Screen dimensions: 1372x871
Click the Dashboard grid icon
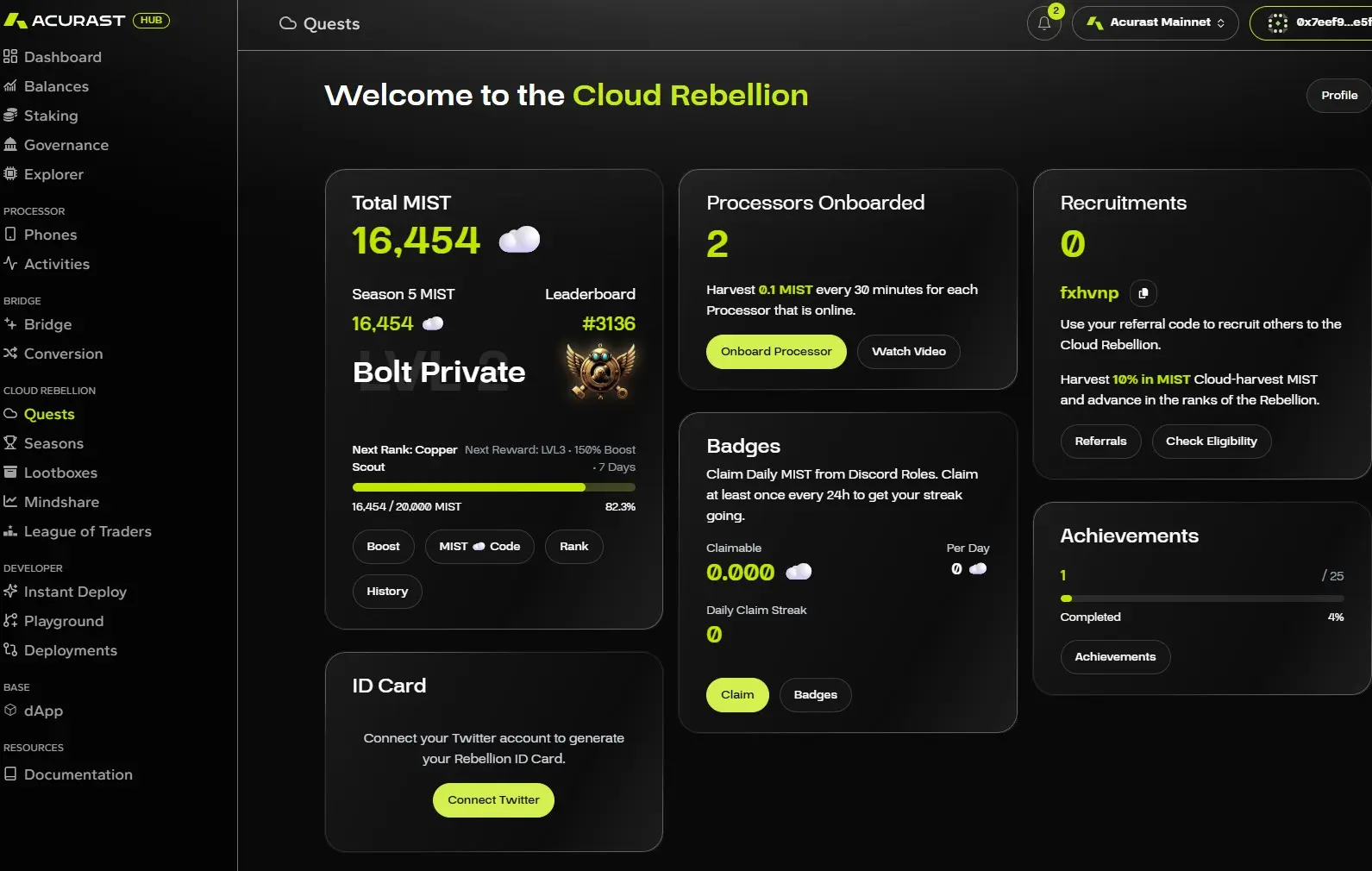(x=10, y=57)
